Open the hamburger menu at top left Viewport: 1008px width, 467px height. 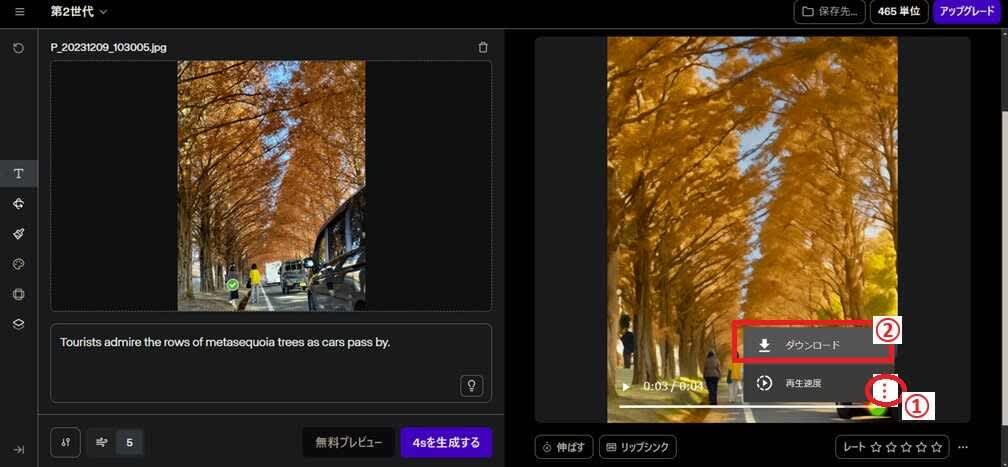coord(19,12)
